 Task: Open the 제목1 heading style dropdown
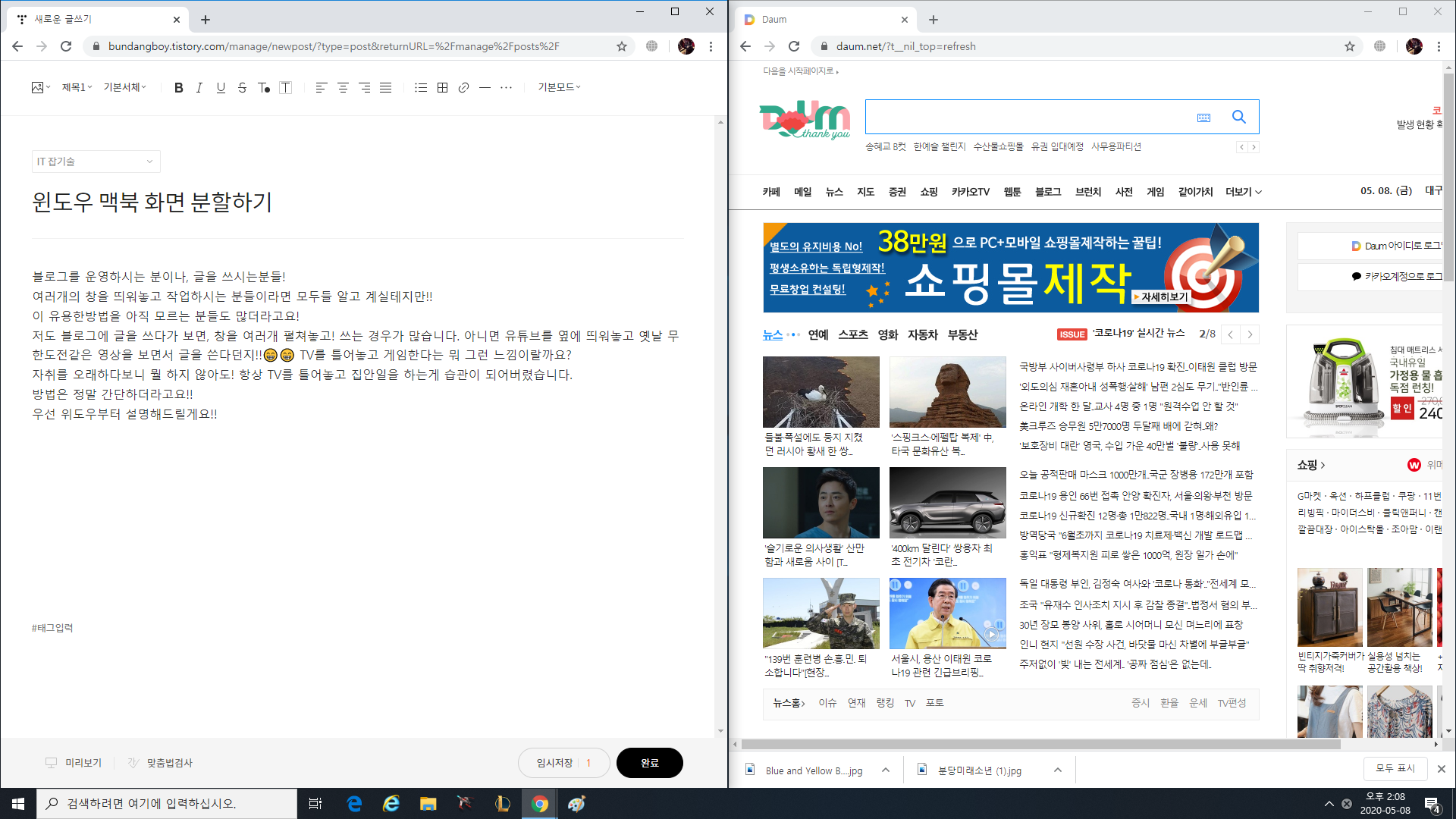click(77, 88)
